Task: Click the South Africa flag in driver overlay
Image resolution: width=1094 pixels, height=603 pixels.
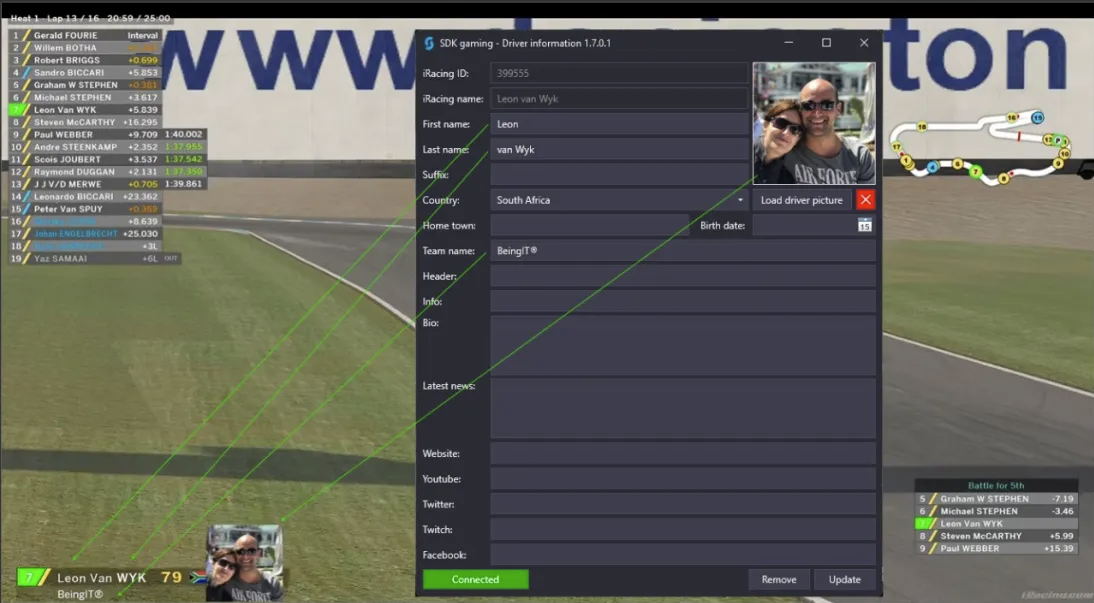Action: [x=198, y=578]
